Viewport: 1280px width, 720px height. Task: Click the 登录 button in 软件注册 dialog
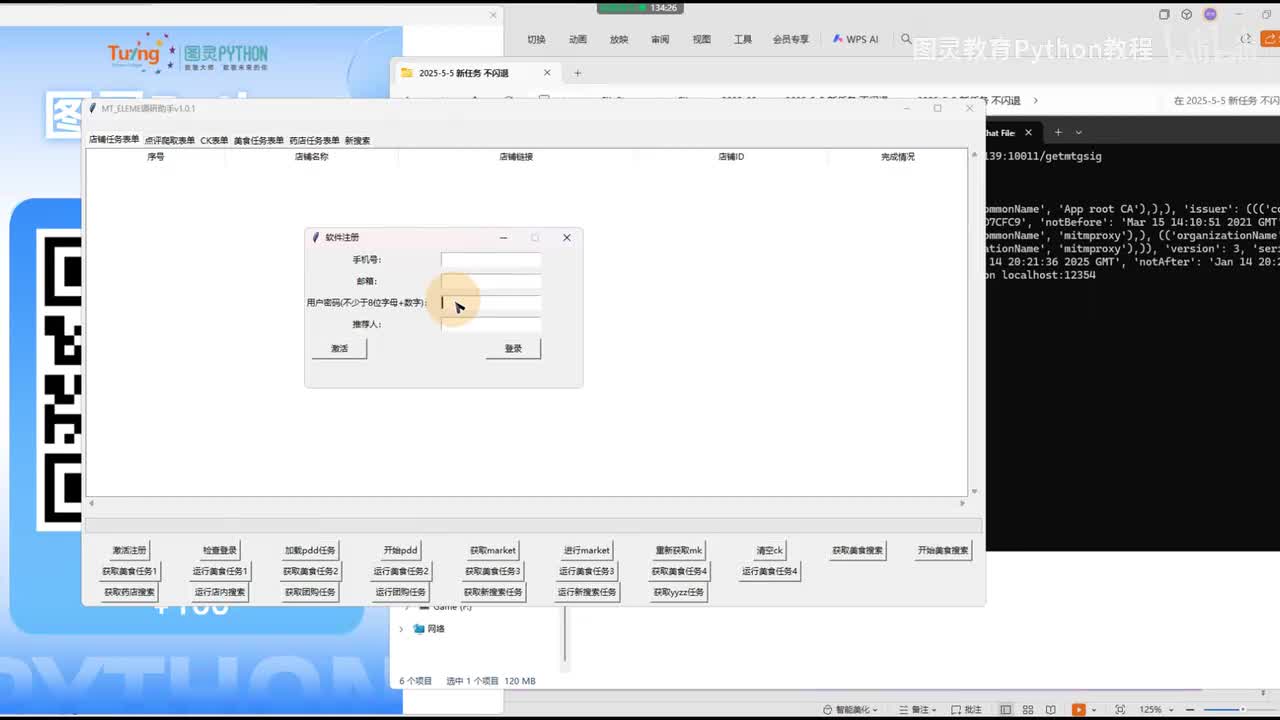tap(513, 348)
